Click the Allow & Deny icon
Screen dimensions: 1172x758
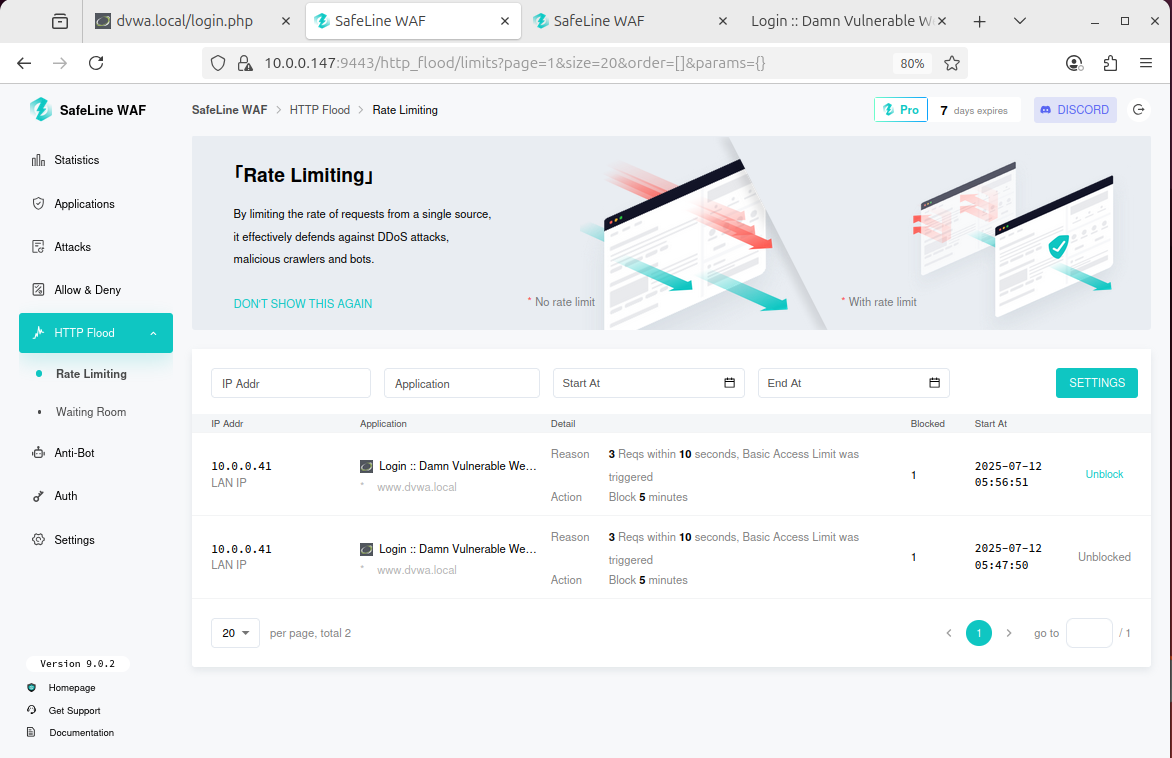pos(38,289)
